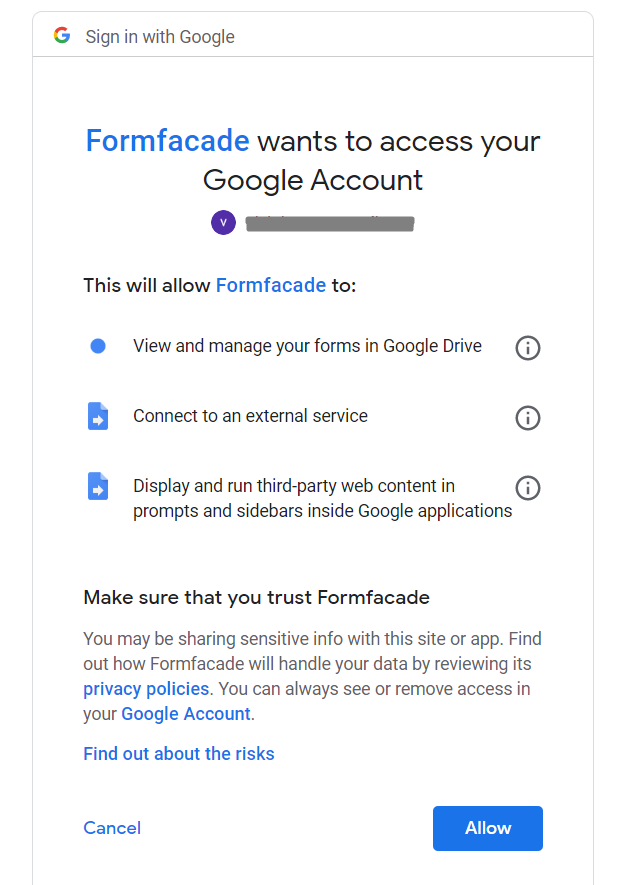The image size is (640, 885).
Task: Click the info icon for Google Drive forms permission
Action: point(528,348)
